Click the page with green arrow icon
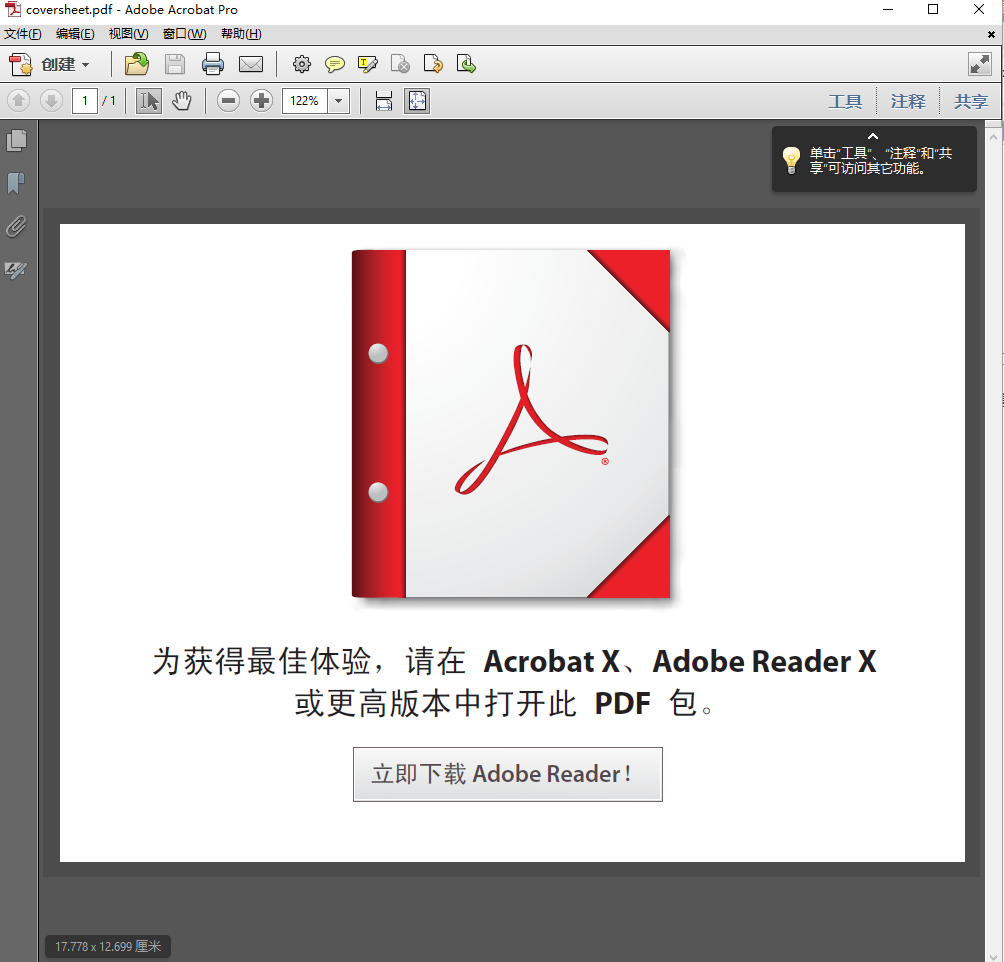The image size is (1004, 962). (466, 64)
